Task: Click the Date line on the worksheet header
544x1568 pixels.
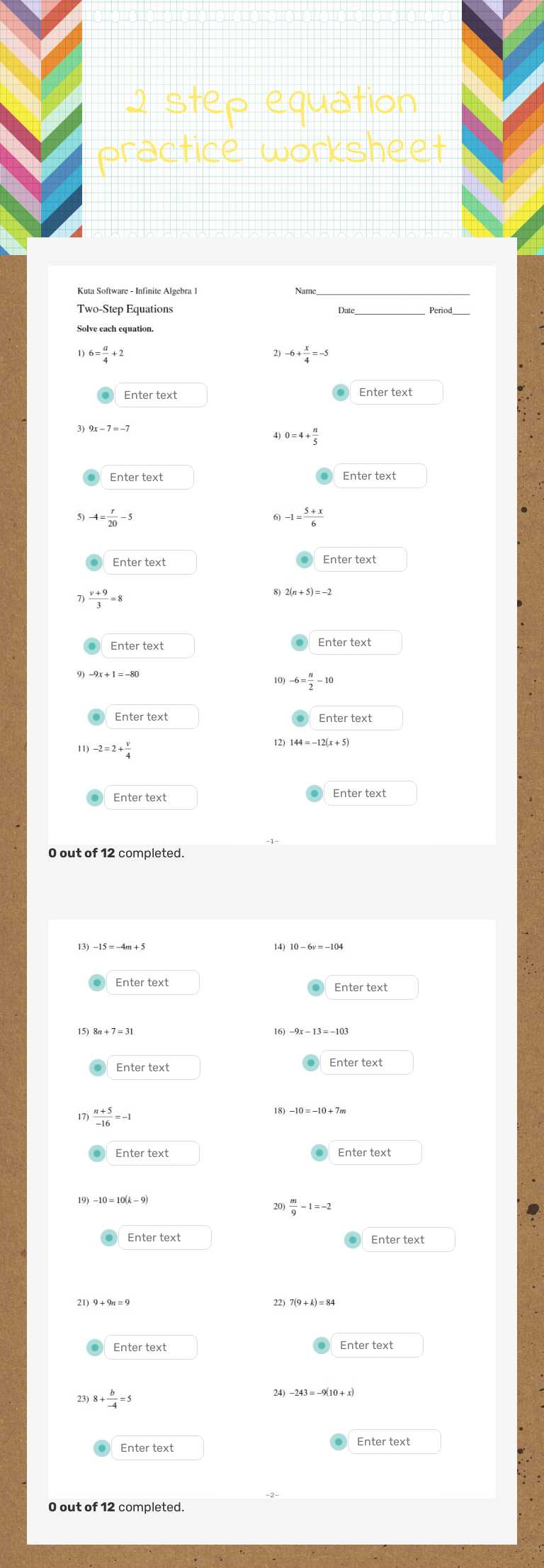Action: click(x=382, y=310)
